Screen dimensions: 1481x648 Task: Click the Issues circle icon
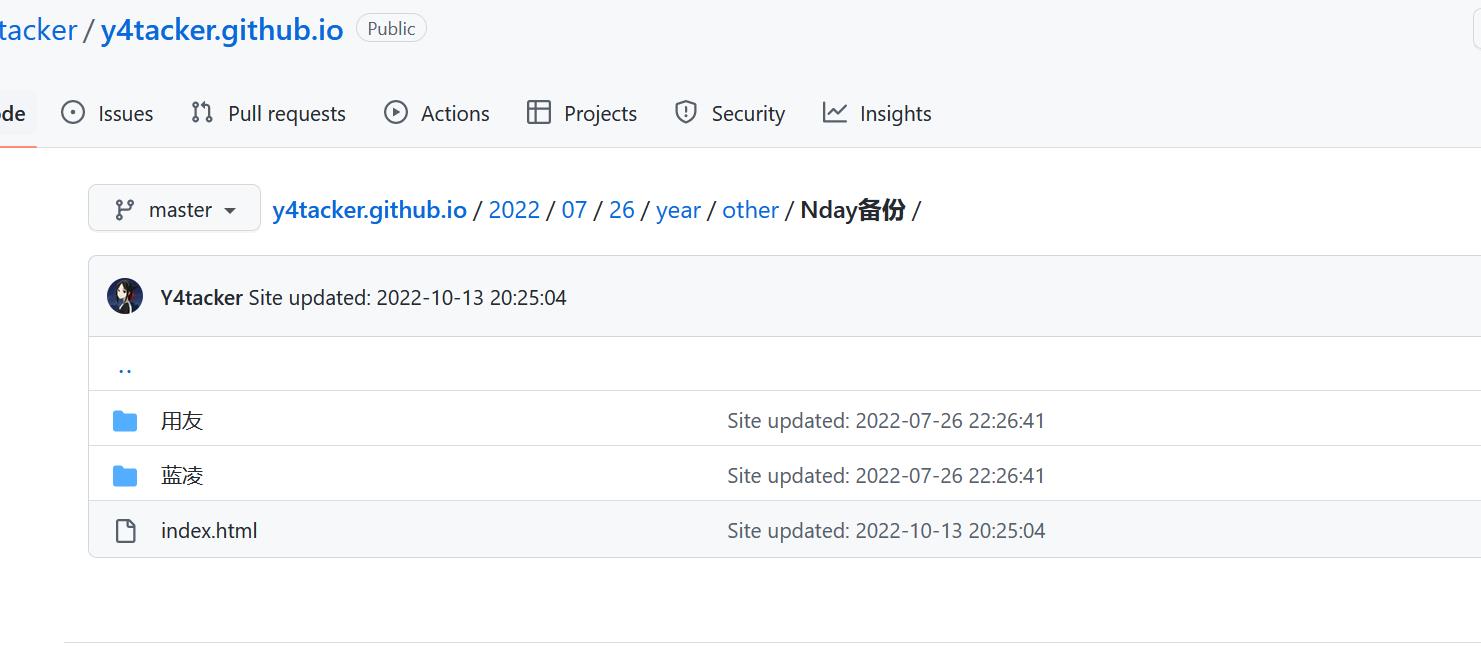click(x=73, y=113)
